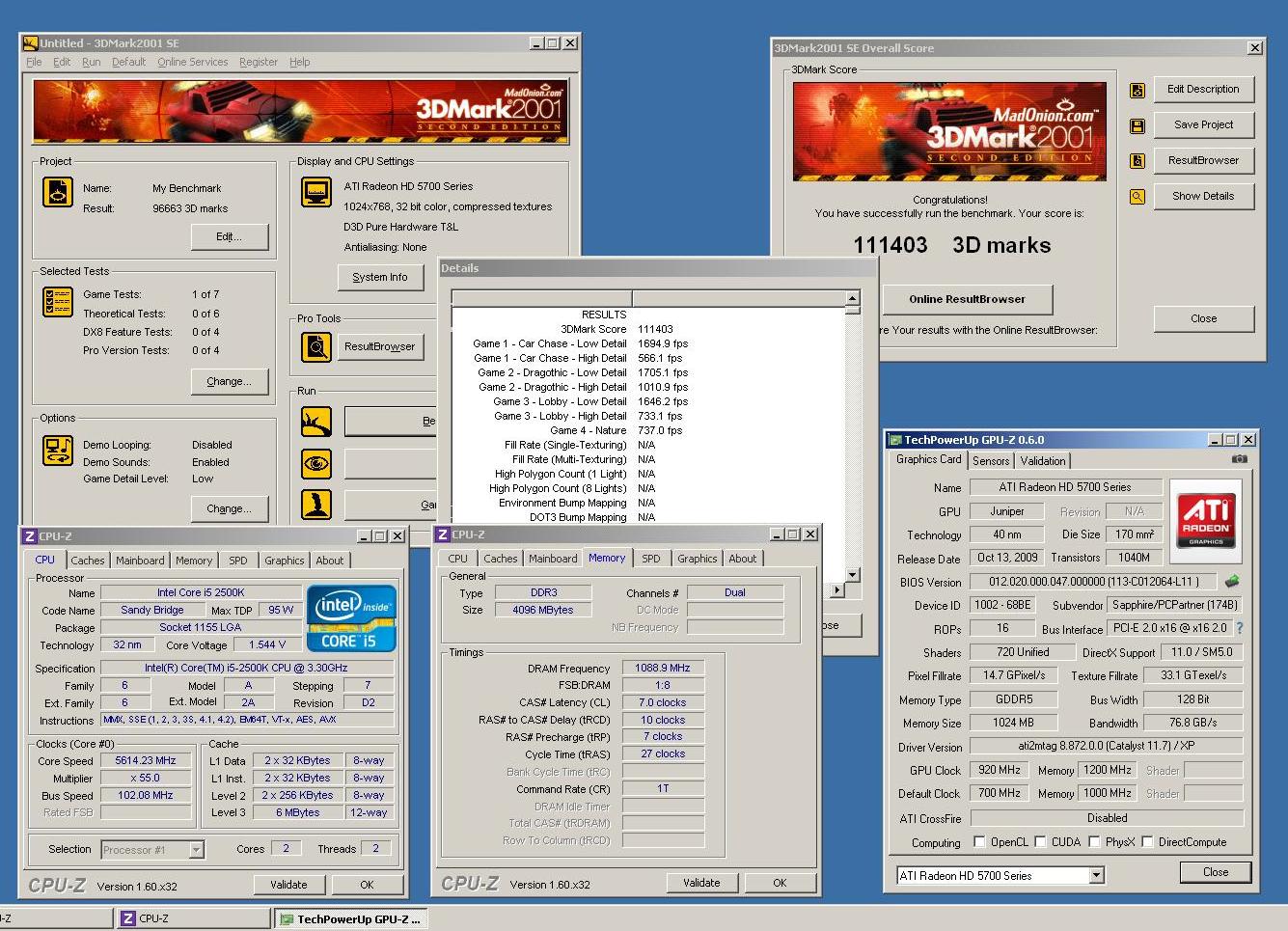Click the GPU-Z screenshot camera icon
This screenshot has width=1288, height=931.
[x=1240, y=459]
